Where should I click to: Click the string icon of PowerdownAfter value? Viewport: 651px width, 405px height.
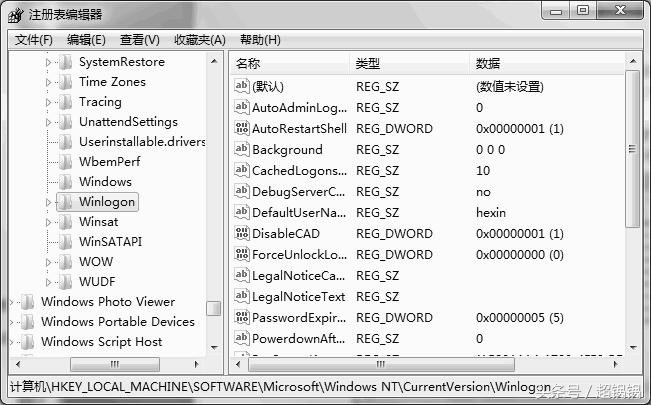pos(242,338)
